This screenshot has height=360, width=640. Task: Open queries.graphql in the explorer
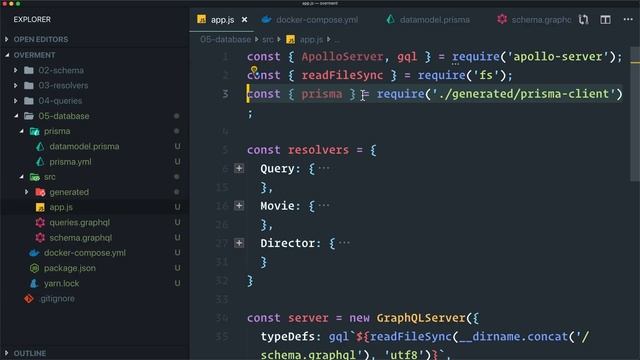(80, 222)
